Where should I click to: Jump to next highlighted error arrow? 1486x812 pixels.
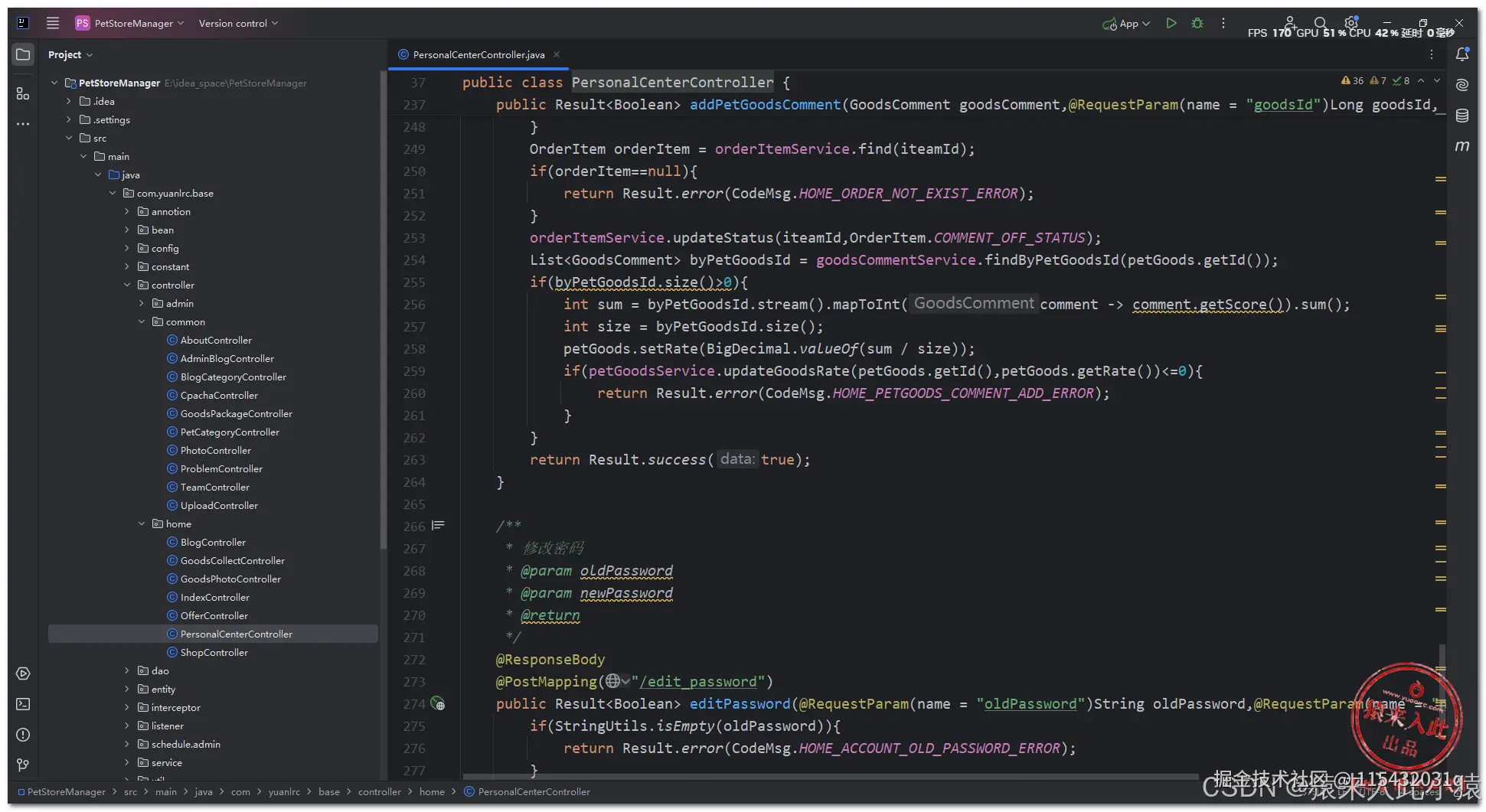point(1437,80)
